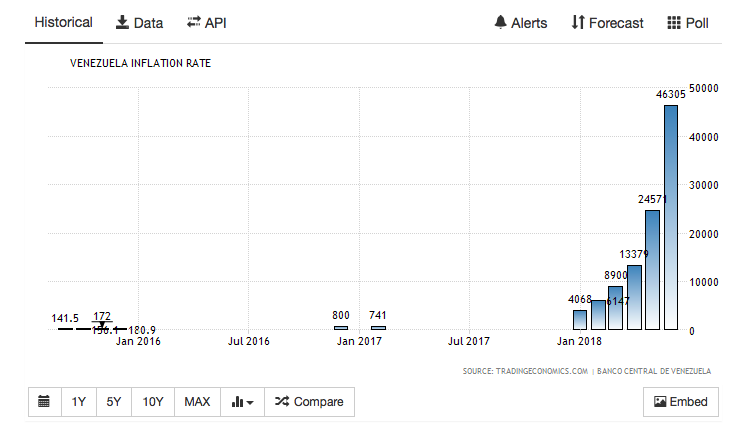This screenshot has width=732, height=427.
Task: Open the API tab
Action: pyautogui.click(x=206, y=23)
